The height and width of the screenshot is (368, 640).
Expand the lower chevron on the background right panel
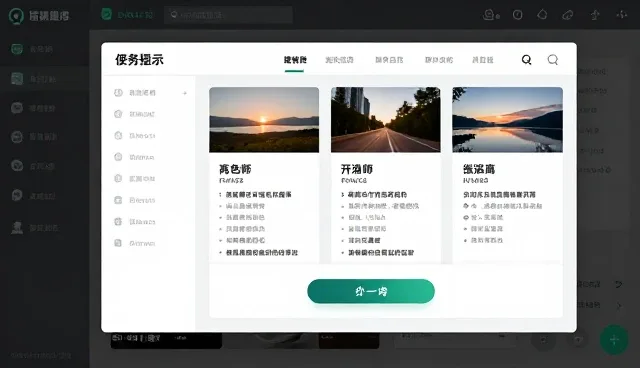point(619,306)
